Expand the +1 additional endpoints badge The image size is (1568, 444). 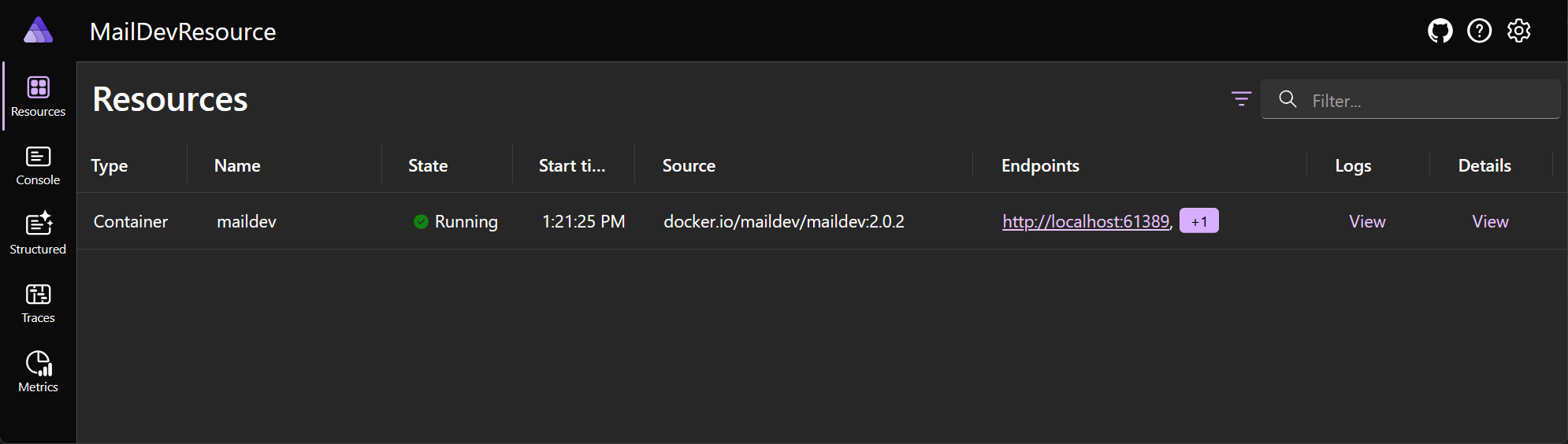point(1198,221)
